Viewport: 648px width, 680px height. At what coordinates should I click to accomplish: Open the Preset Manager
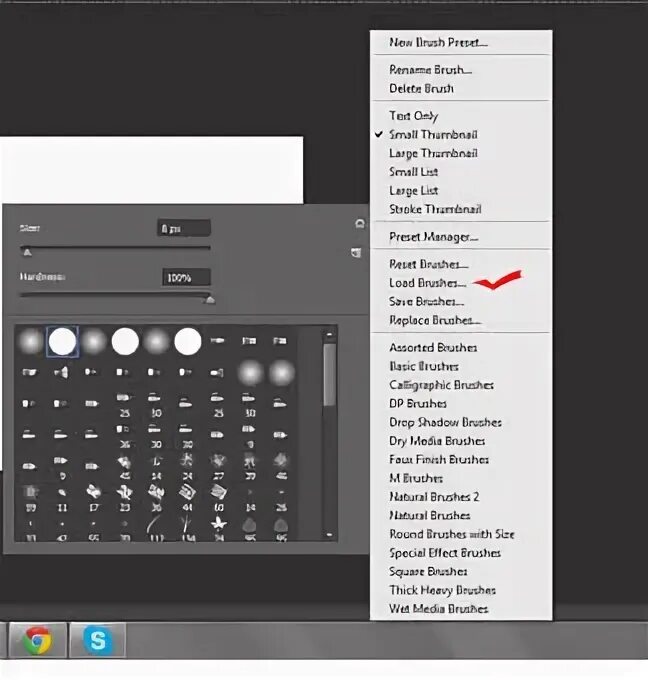coord(433,237)
